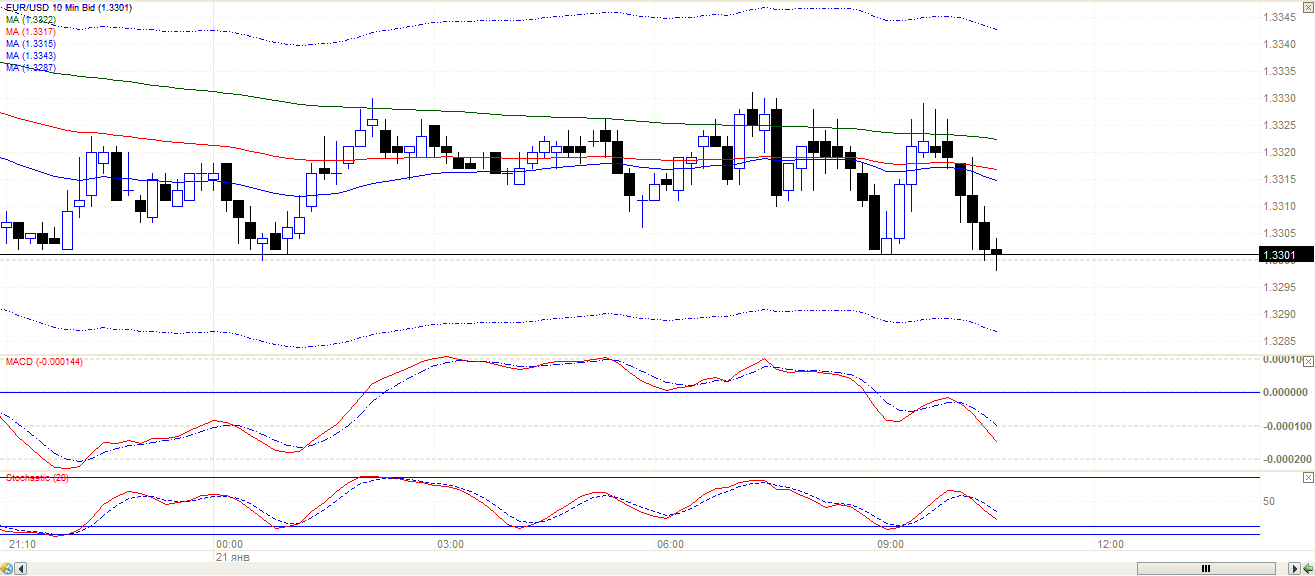The image size is (1315, 576).
Task: Click the MACD (-0.000144) indicator label
Action: pyautogui.click(x=44, y=361)
